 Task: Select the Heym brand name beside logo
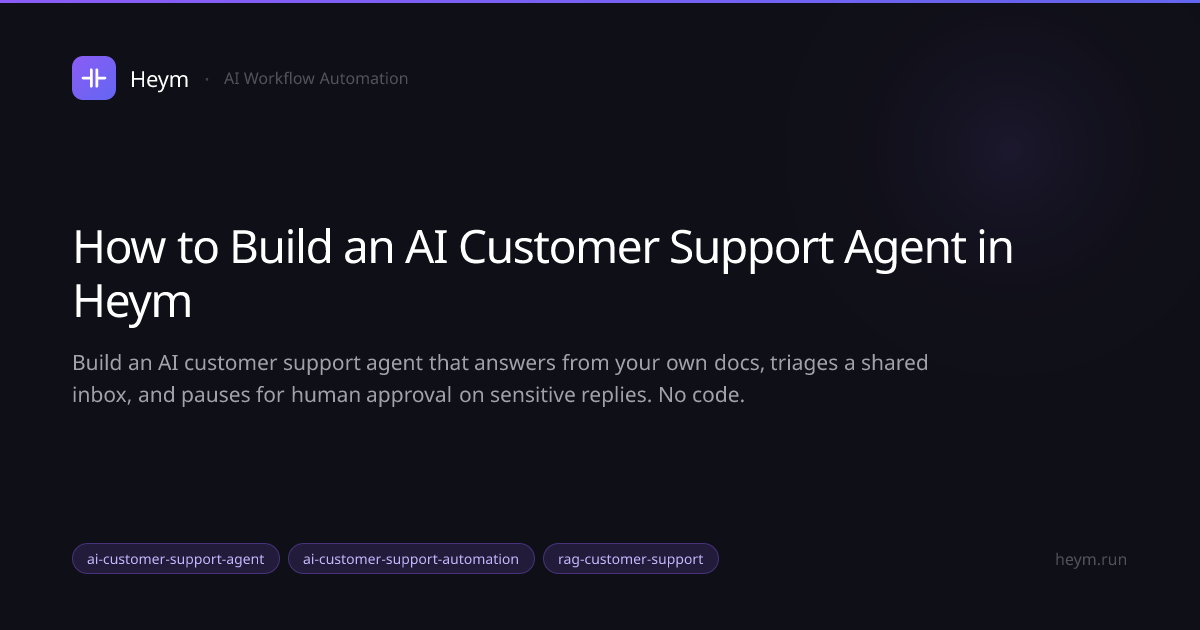159,79
